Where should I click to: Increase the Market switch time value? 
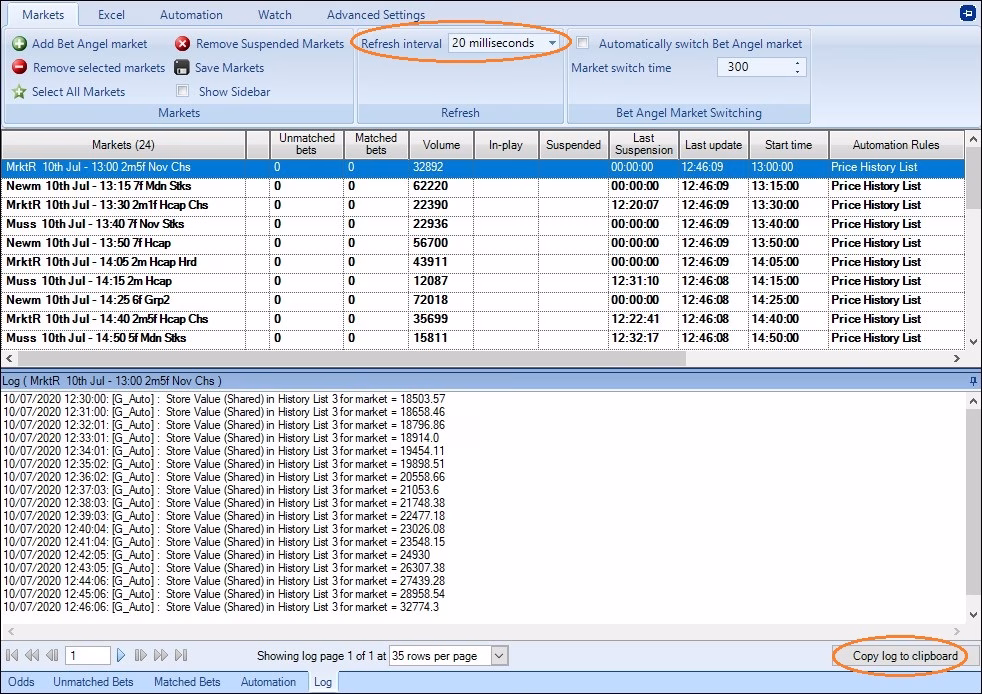[797, 63]
